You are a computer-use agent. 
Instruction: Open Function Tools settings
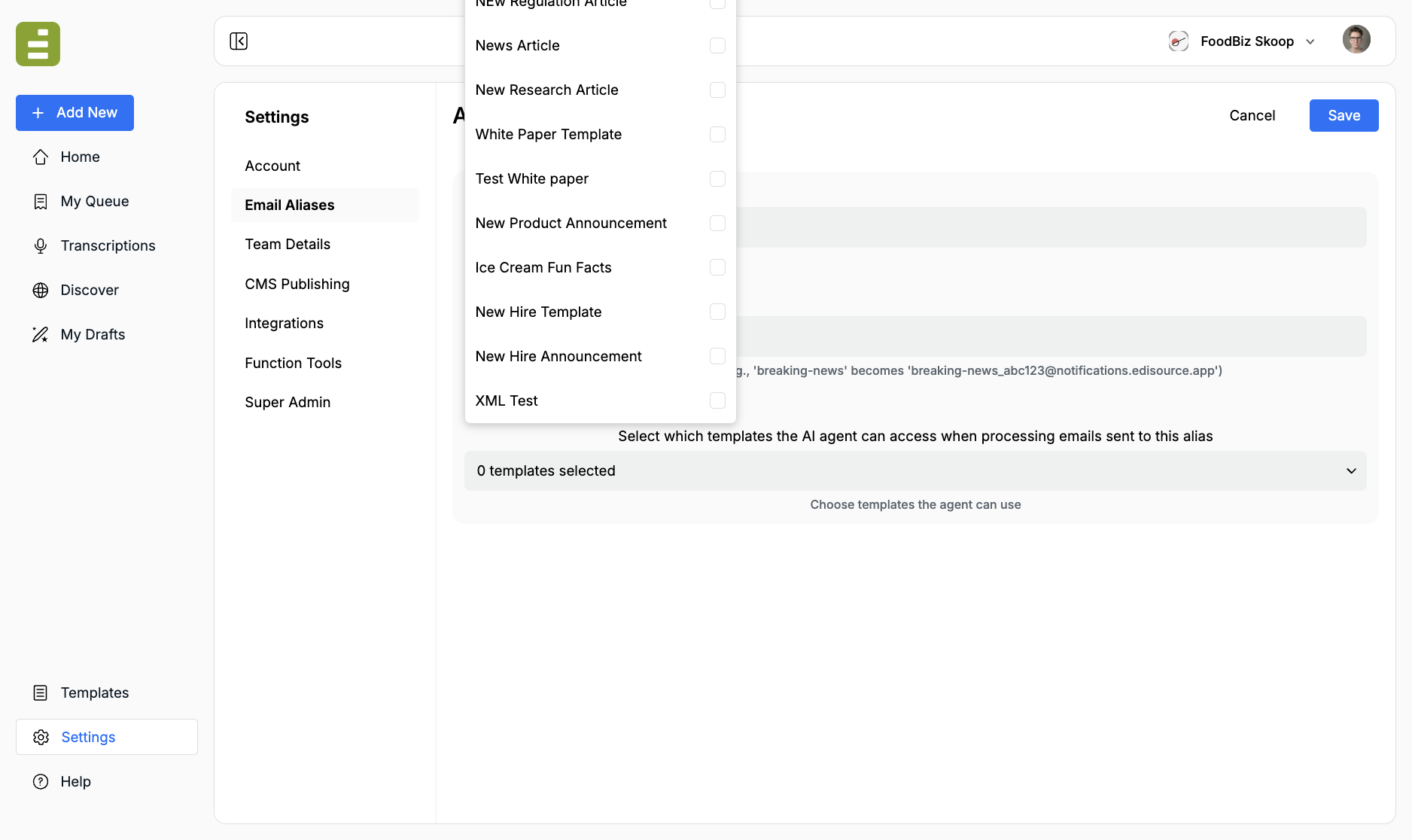tap(293, 363)
